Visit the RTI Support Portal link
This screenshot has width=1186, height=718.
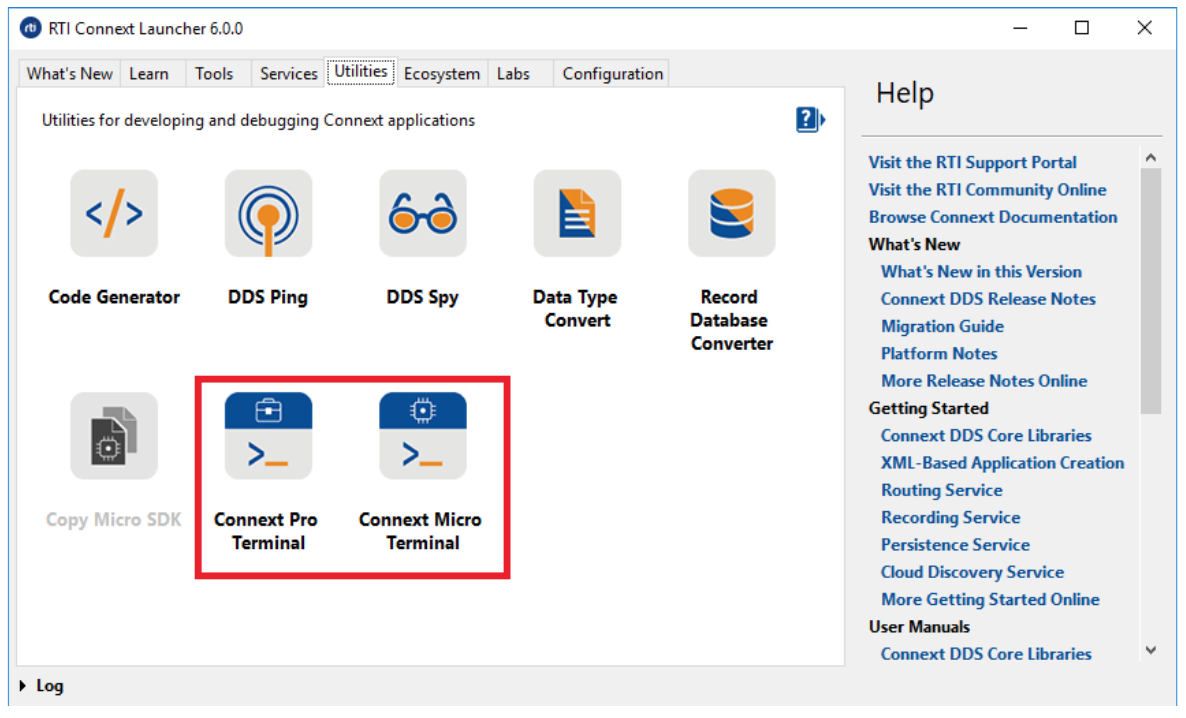click(972, 162)
